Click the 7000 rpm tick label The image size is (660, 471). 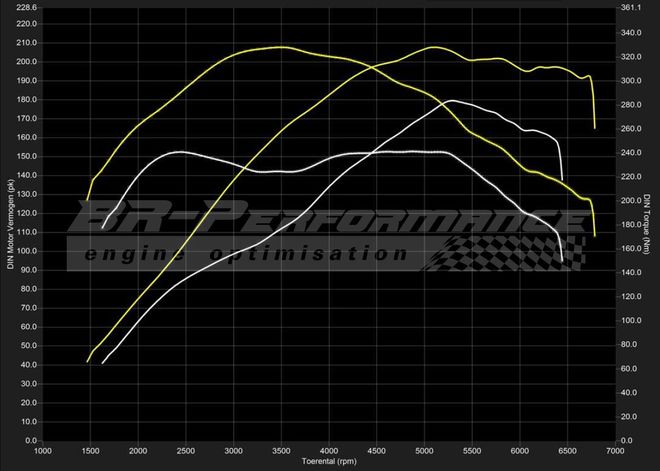coord(615,451)
